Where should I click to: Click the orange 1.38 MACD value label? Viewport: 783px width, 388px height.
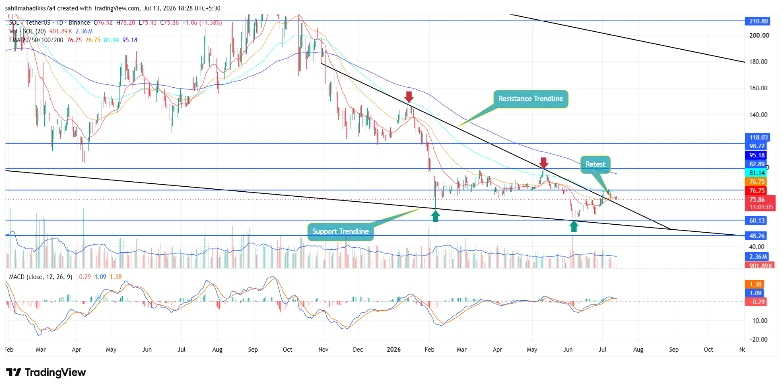tap(755, 284)
